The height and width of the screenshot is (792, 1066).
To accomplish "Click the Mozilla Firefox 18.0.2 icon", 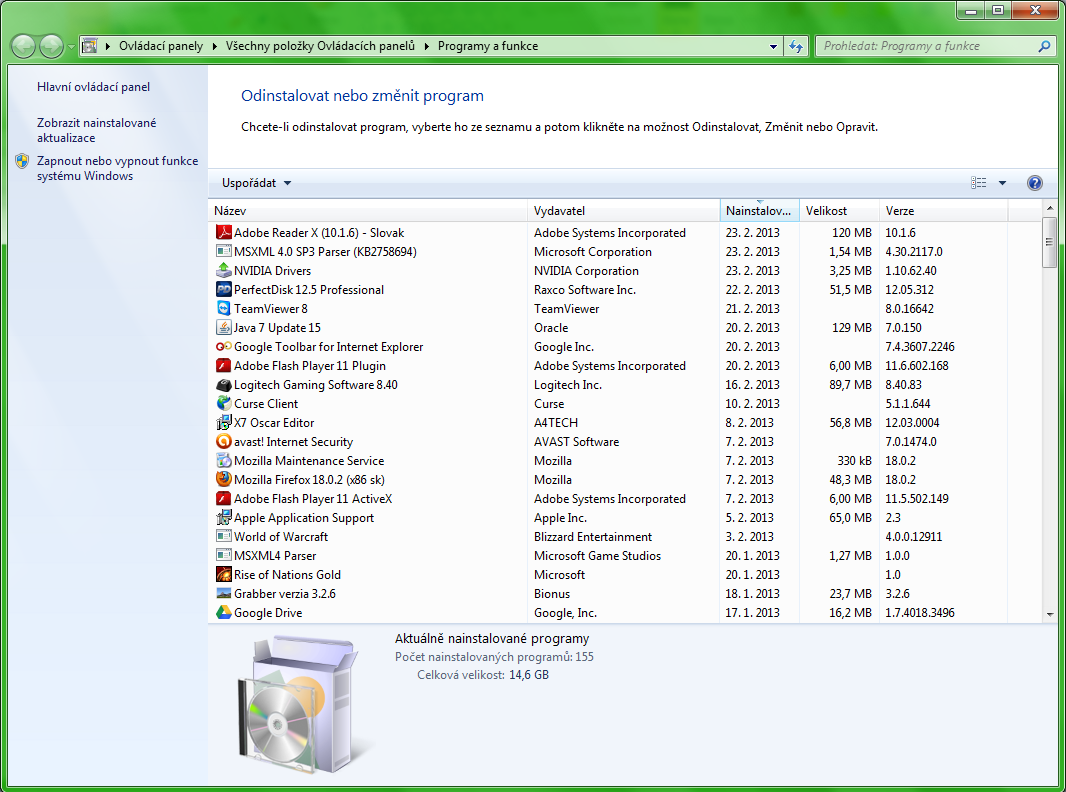I will tap(224, 480).
